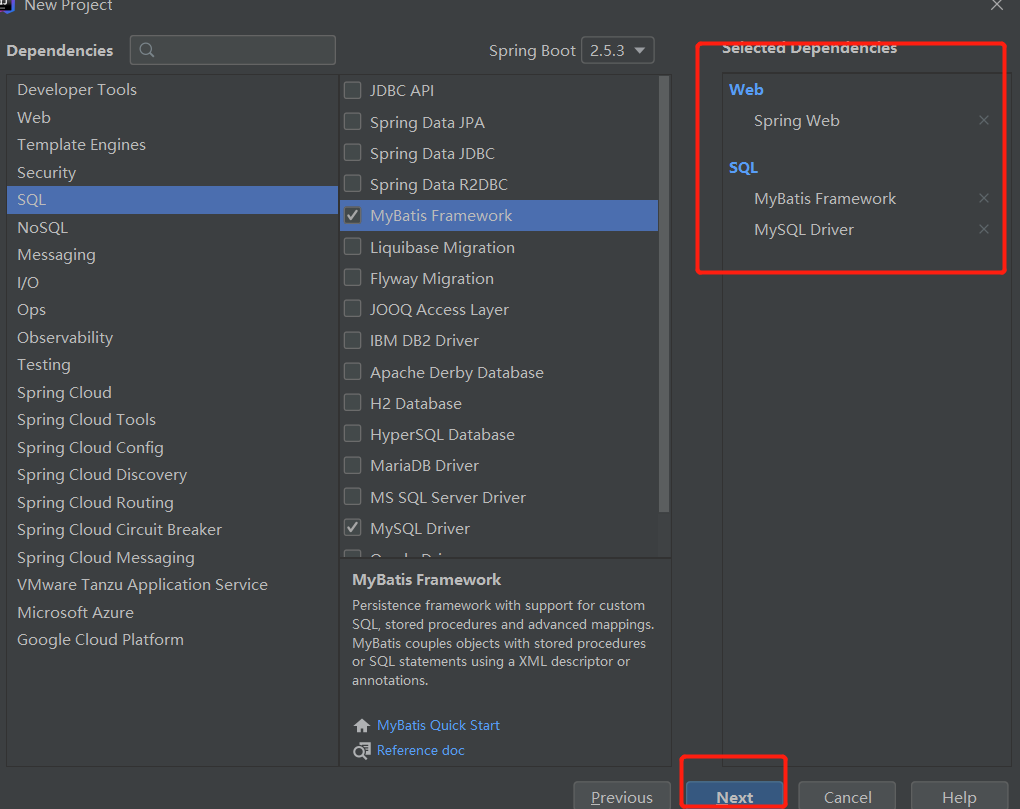Screen dimensions: 1020x809
Task: Open Help for this dialog
Action: [960, 796]
